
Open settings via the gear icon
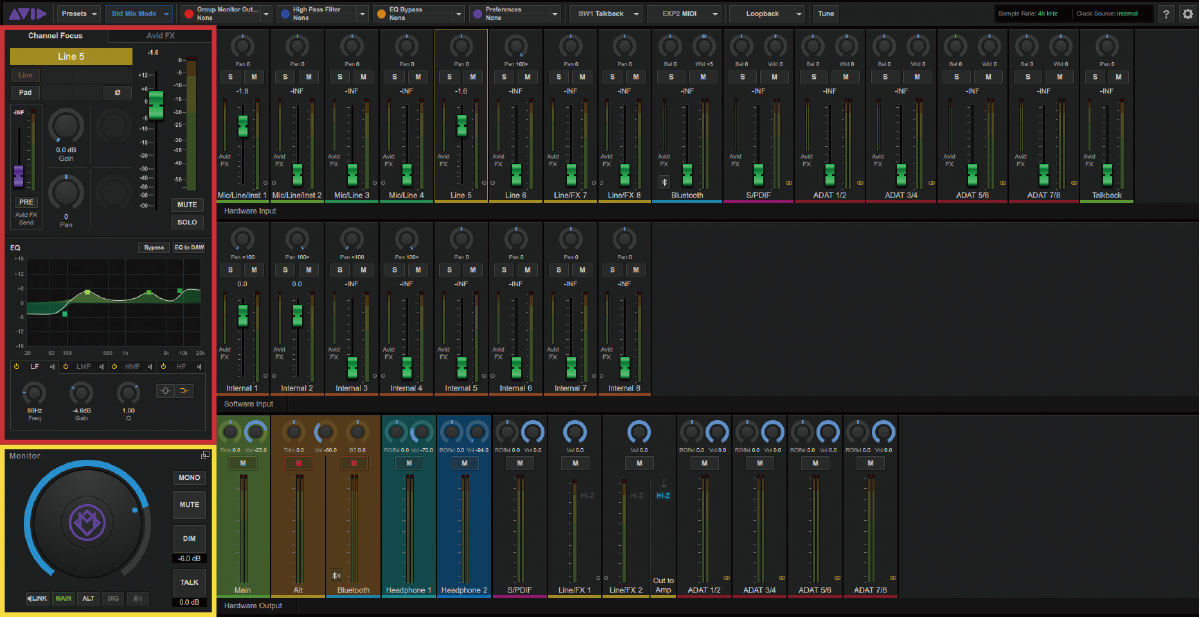tap(1187, 14)
